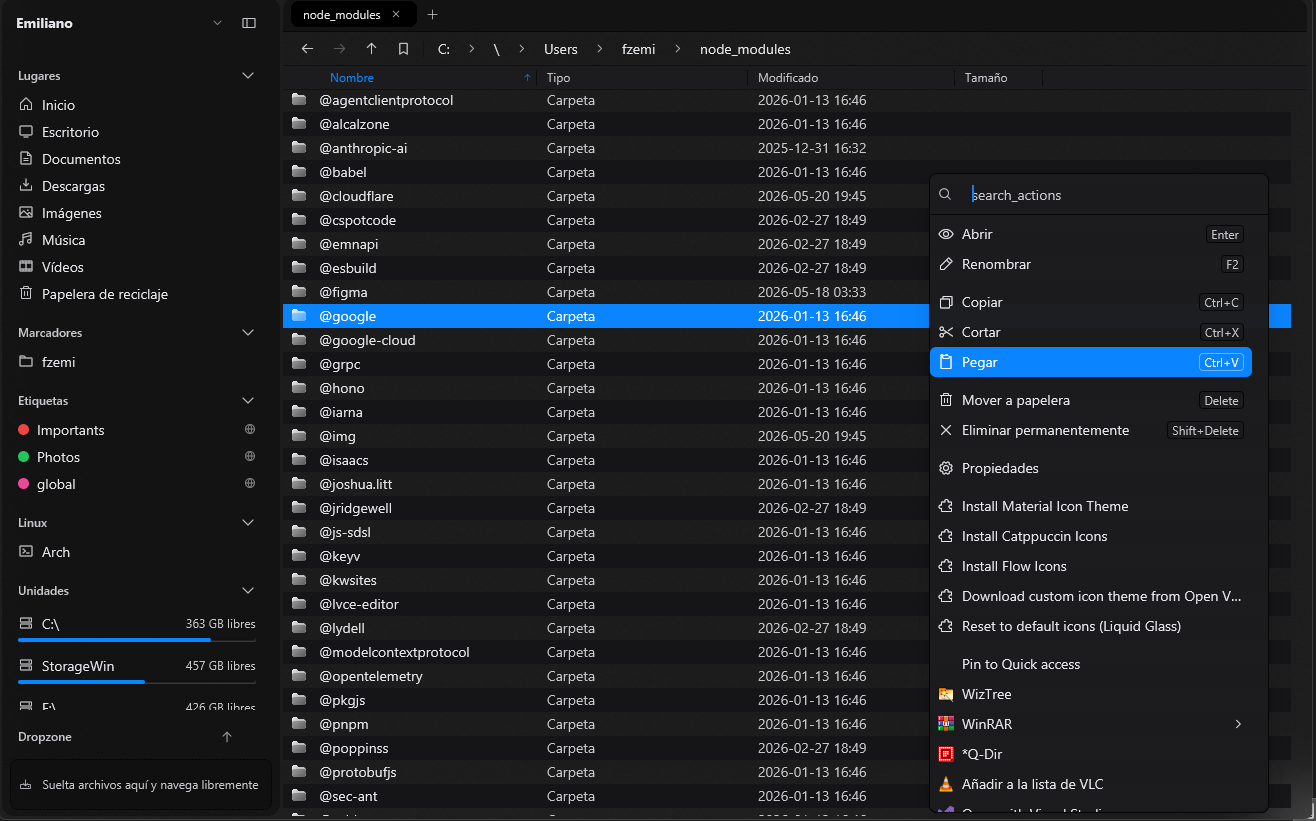The image size is (1316, 821).
Task: Click the @babel folder icon
Action: 298,172
